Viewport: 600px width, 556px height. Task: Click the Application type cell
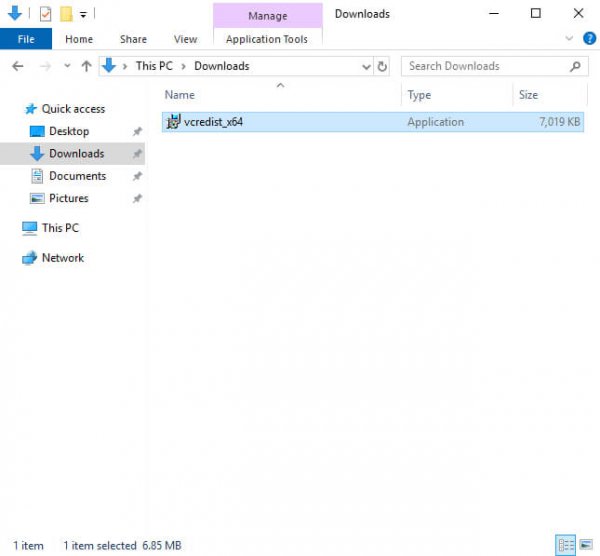[x=435, y=122]
